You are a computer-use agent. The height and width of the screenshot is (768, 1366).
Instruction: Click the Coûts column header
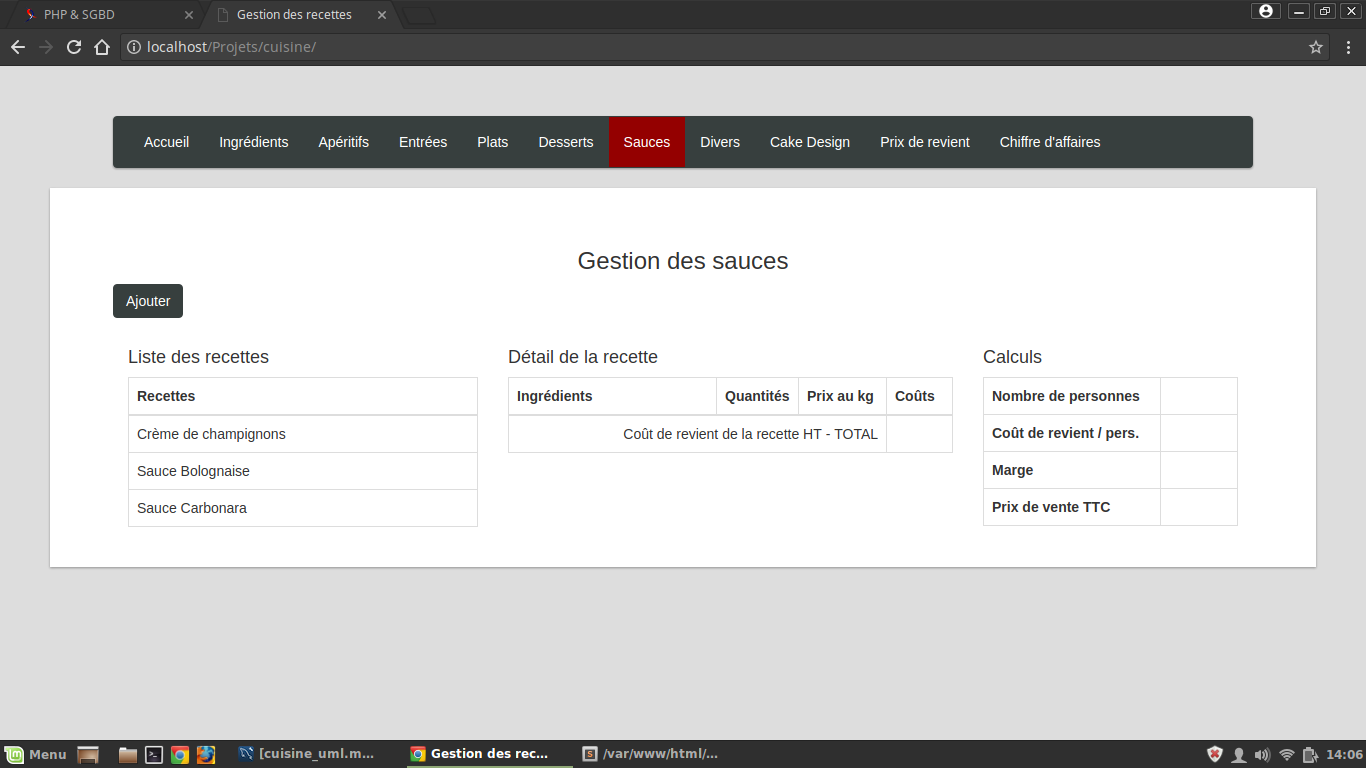(x=919, y=396)
